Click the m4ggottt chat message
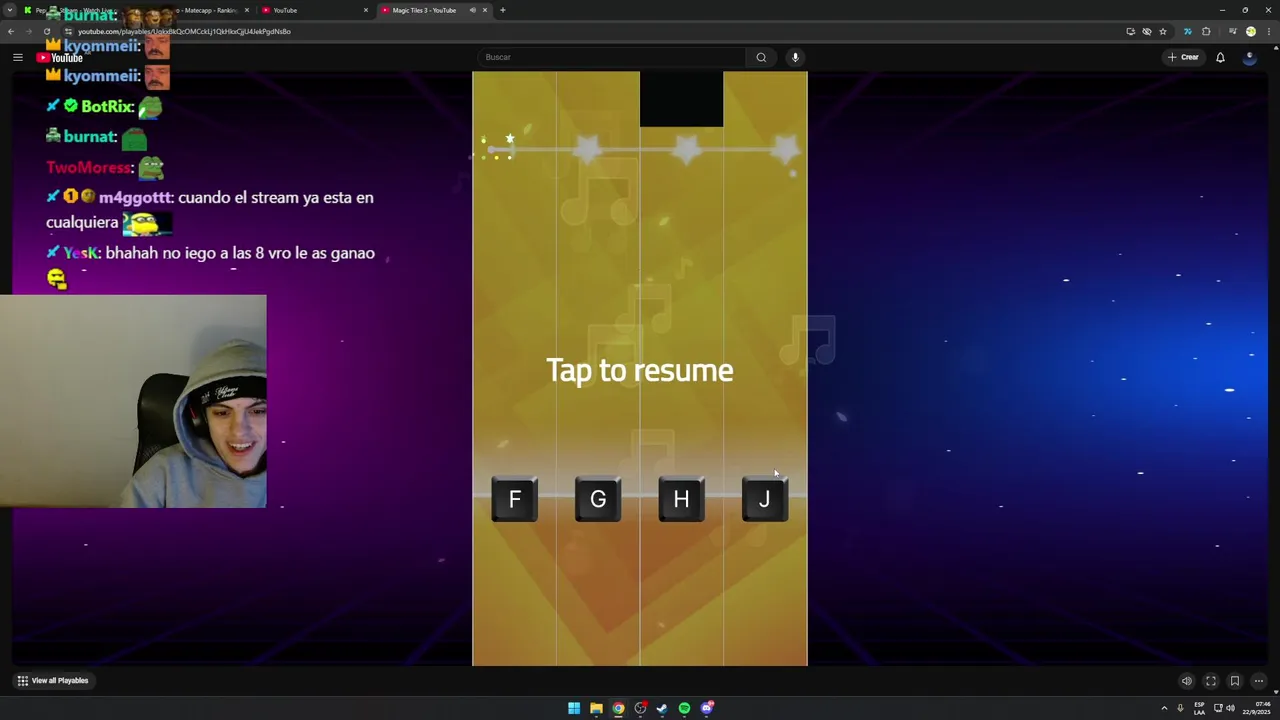This screenshot has height=720, width=1280. click(x=210, y=210)
